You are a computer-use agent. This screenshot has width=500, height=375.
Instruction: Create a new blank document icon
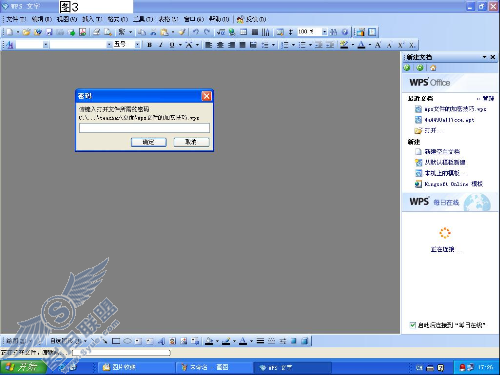10,32
